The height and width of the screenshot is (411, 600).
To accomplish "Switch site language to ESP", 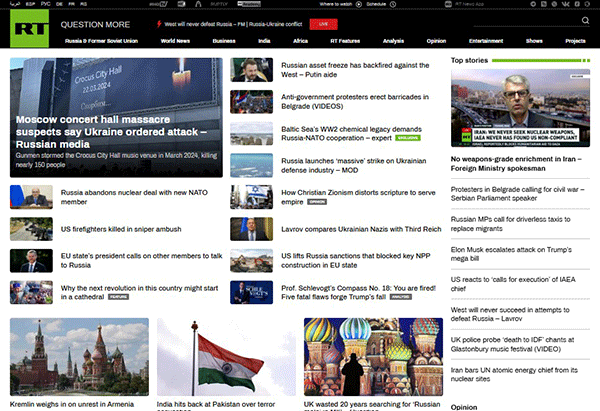I will [x=30, y=4].
